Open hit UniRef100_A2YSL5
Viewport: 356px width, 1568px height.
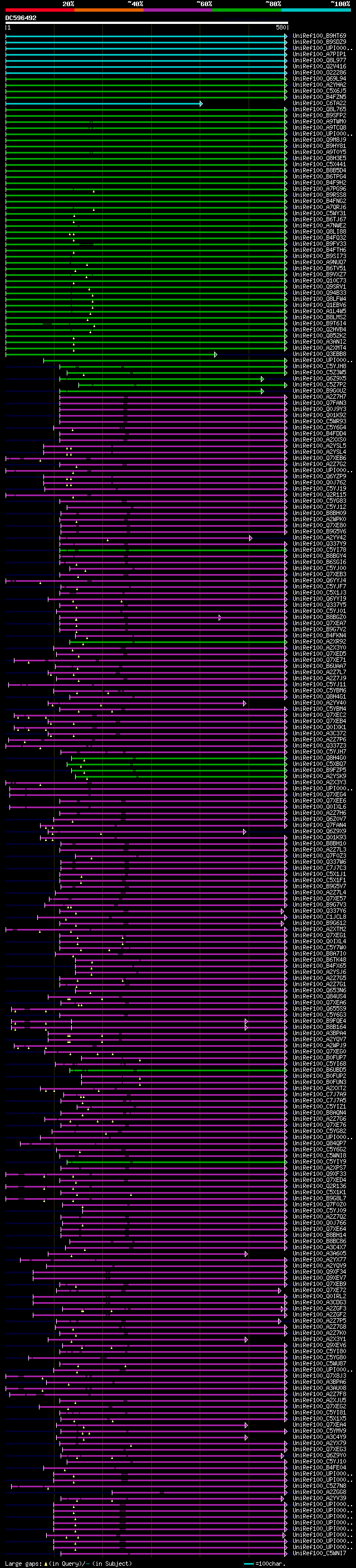(x=319, y=446)
